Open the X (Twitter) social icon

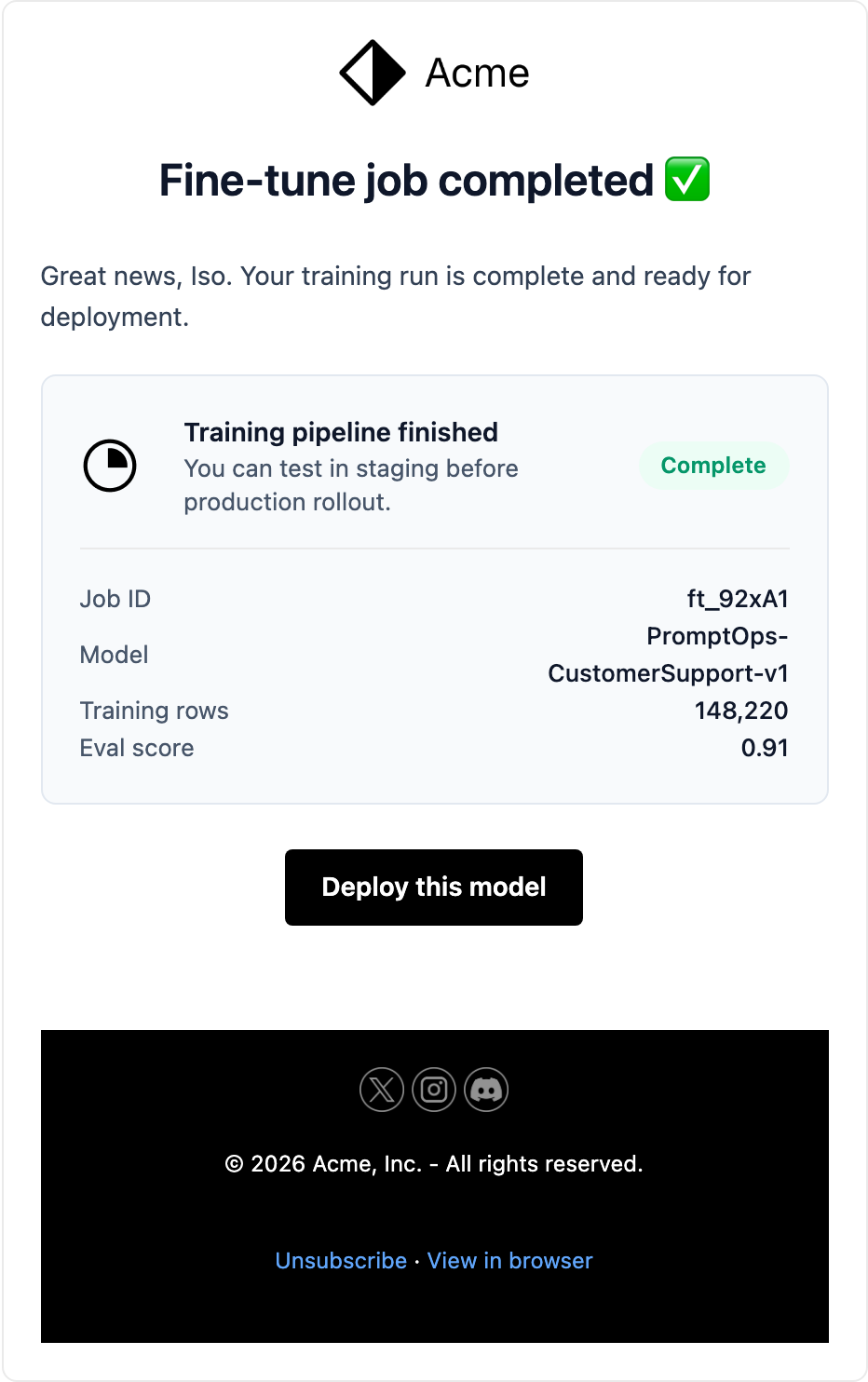[x=382, y=1090]
